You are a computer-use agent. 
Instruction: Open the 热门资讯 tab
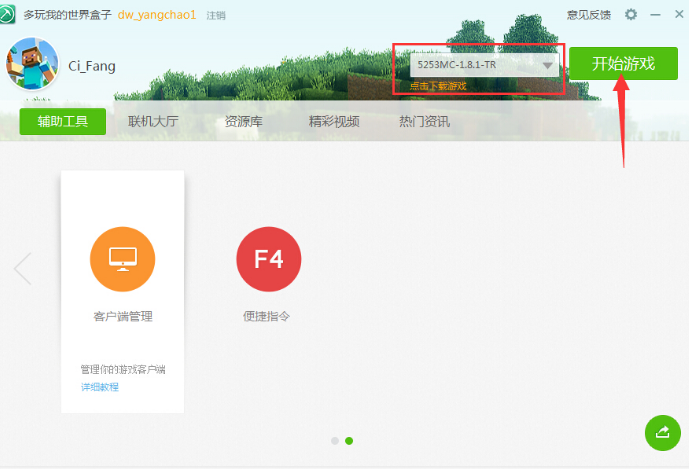(424, 121)
